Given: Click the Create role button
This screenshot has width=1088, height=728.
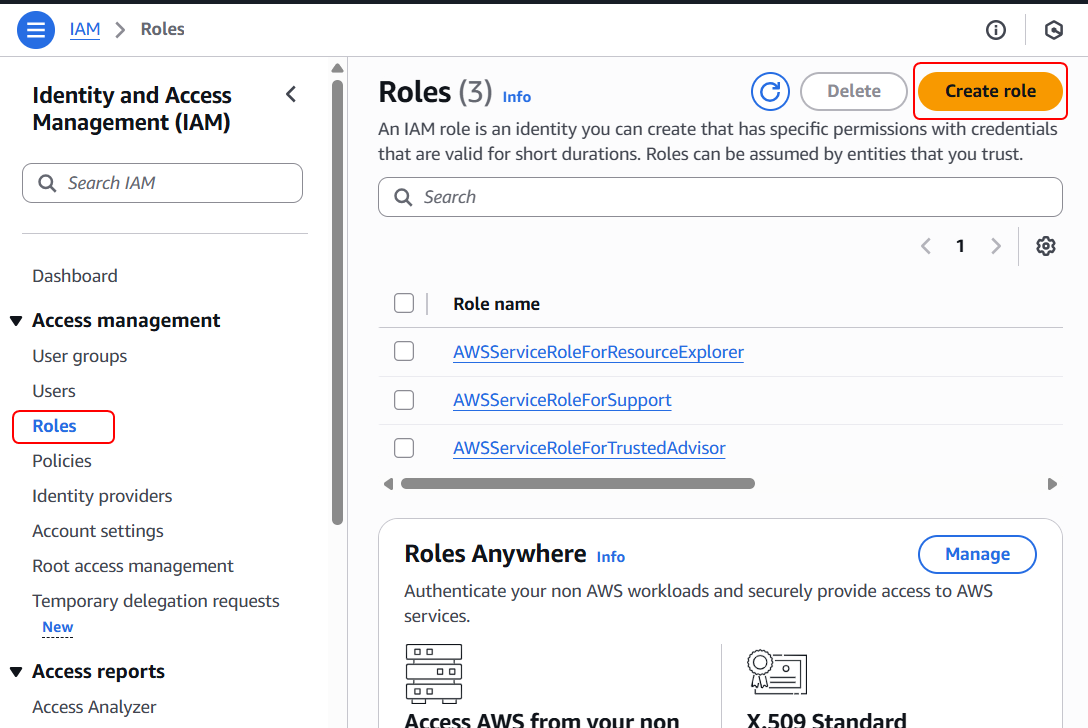Looking at the screenshot, I should pyautogui.click(x=990, y=91).
